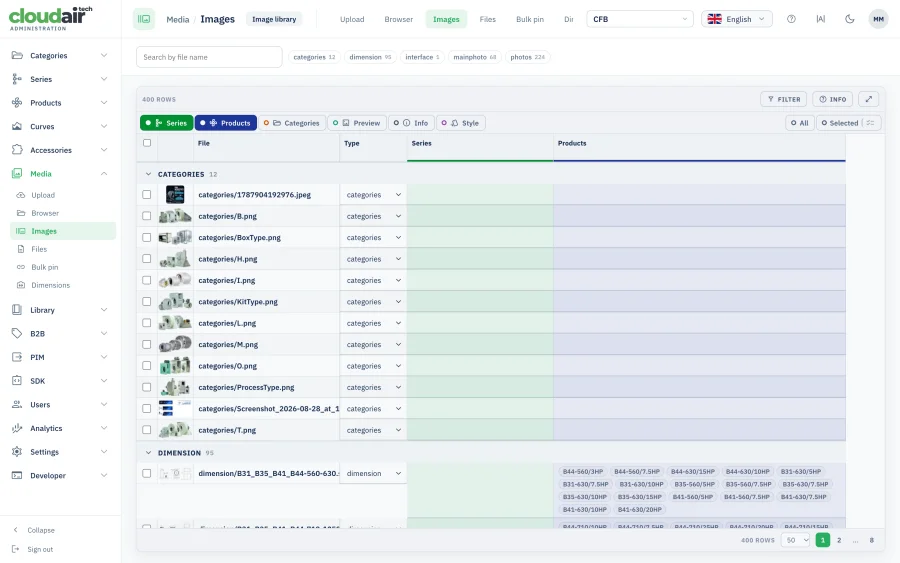Screen dimensions: 900x563
Task: Open the MM user avatar
Action: [878, 19]
